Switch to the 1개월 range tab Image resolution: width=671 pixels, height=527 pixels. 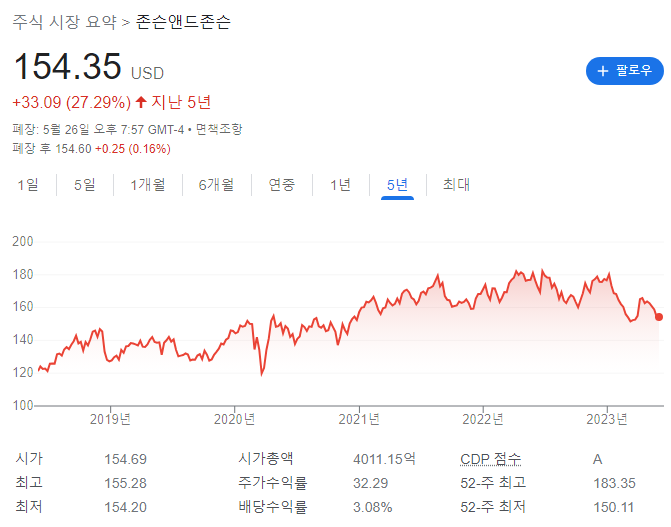pos(148,185)
